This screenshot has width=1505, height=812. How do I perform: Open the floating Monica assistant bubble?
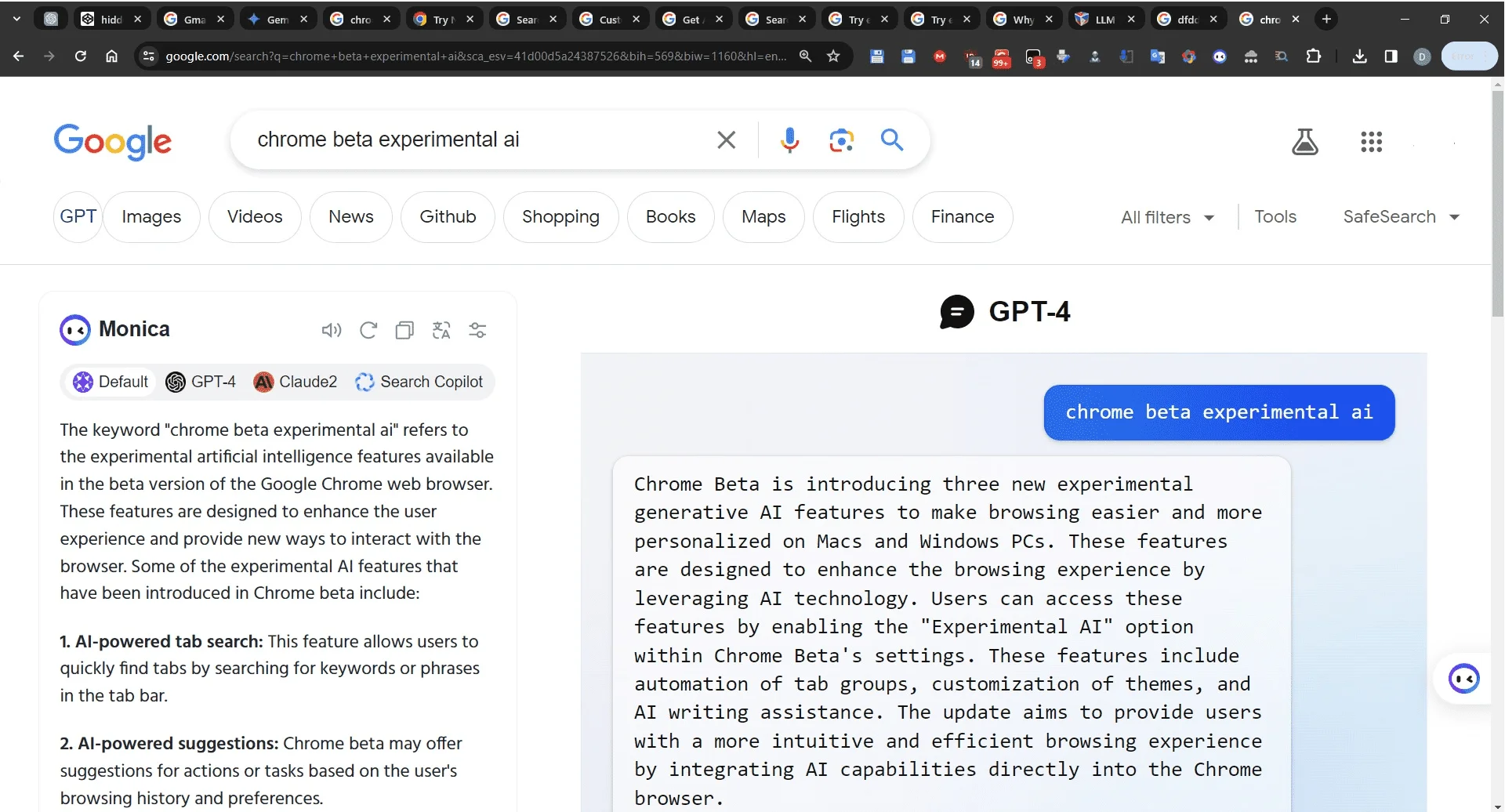(x=1463, y=679)
